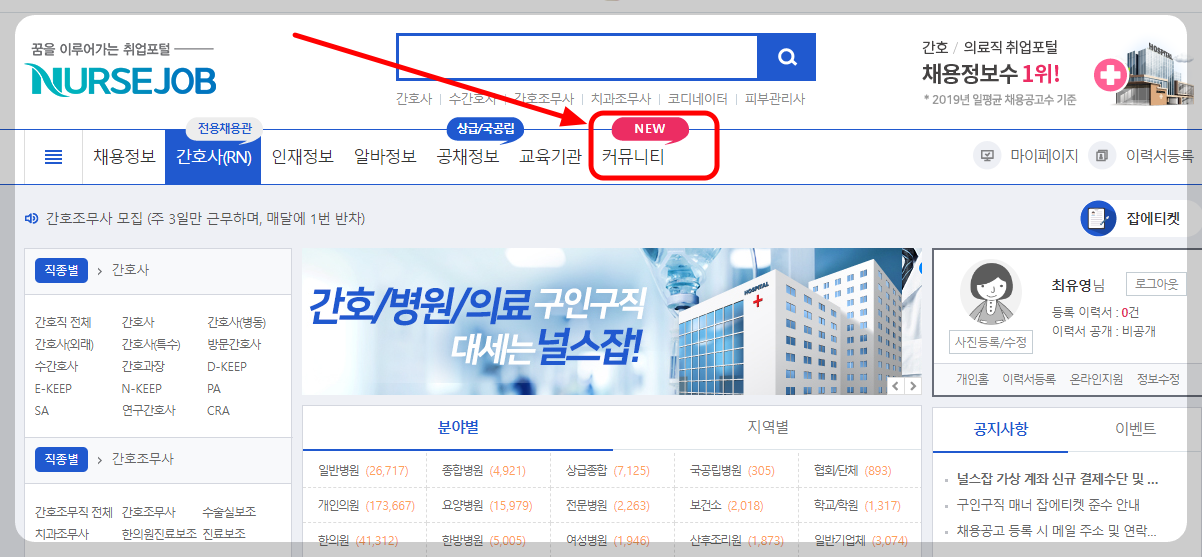This screenshot has width=1202, height=557.
Task: Open the 교육기관 menu
Action: [550, 157]
